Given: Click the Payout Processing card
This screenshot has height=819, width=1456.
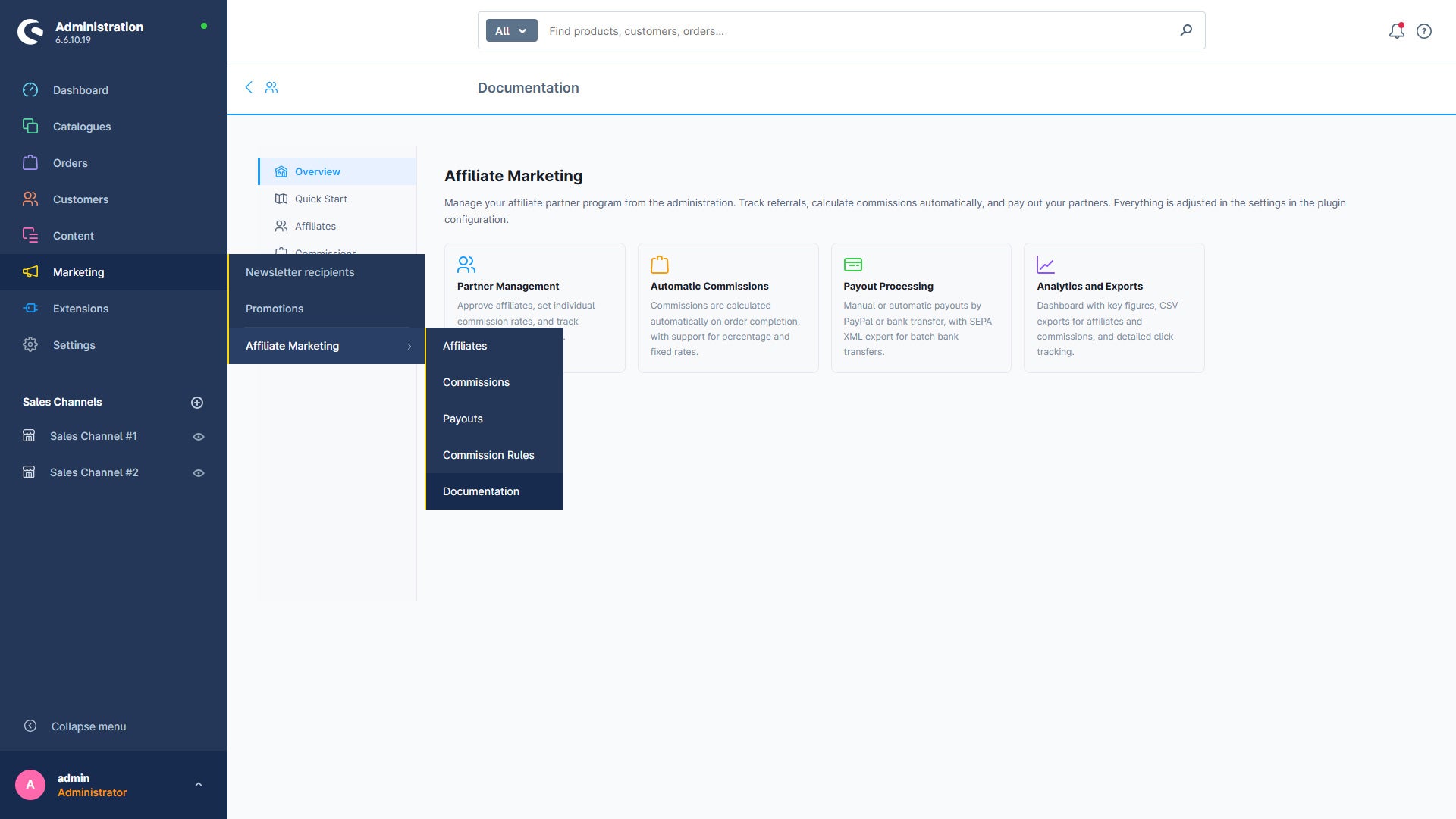Looking at the screenshot, I should point(921,308).
